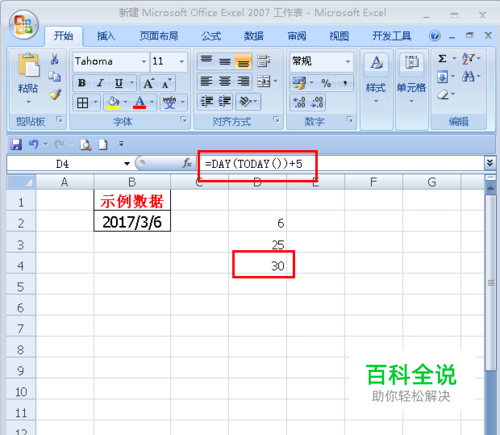
Task: Switch to the 插入 Insert tab
Action: (x=106, y=36)
